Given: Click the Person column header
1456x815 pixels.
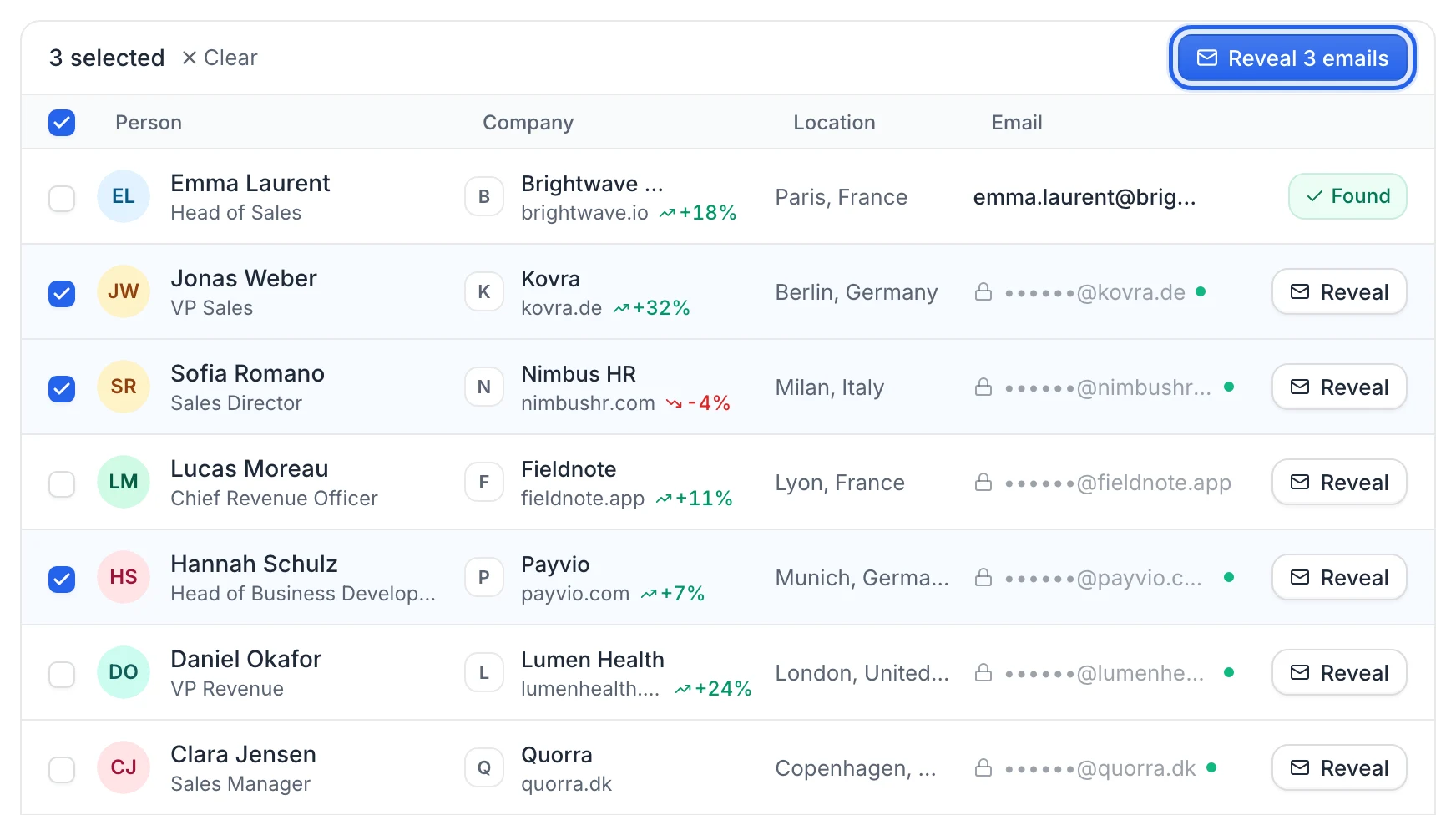Looking at the screenshot, I should (149, 123).
